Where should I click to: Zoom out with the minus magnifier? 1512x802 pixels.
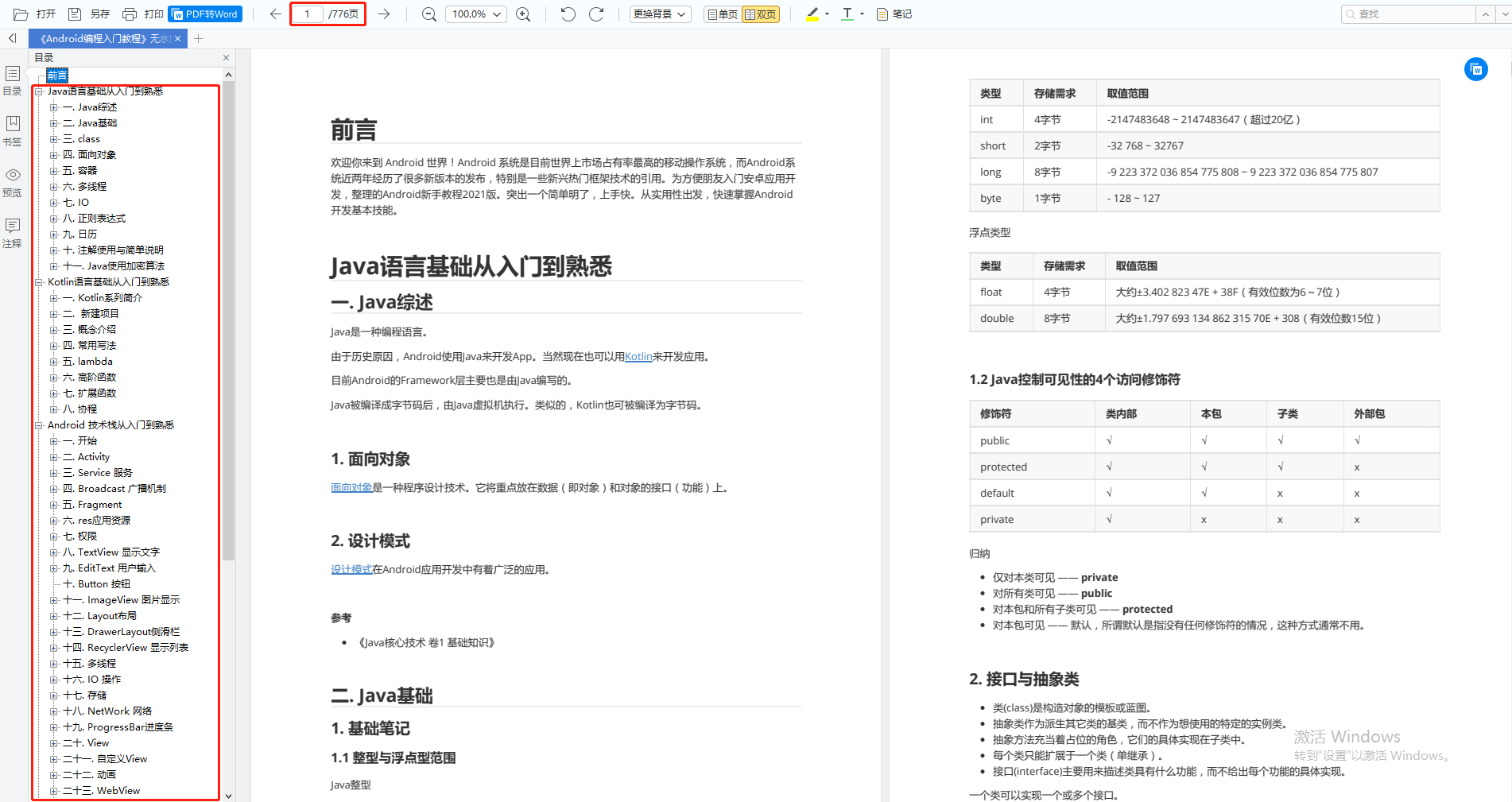coord(429,14)
